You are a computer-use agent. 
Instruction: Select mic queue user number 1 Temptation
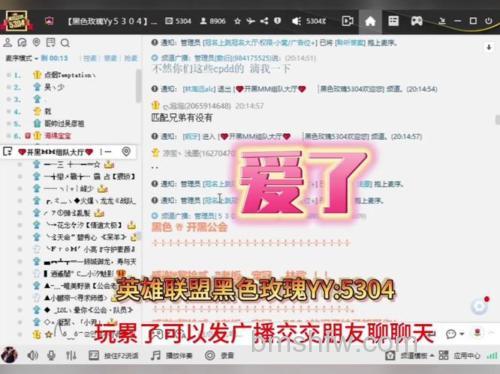(70, 75)
